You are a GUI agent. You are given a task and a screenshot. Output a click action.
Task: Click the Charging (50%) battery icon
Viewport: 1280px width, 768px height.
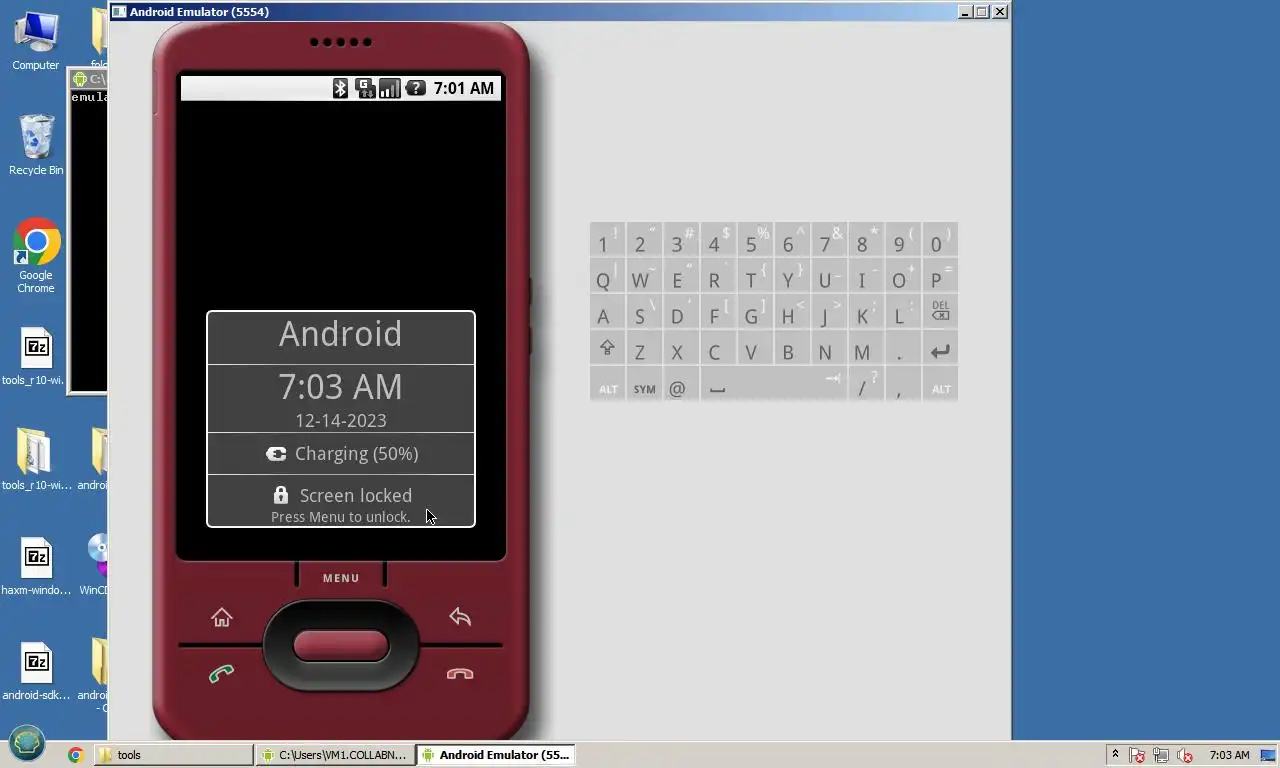(x=276, y=454)
